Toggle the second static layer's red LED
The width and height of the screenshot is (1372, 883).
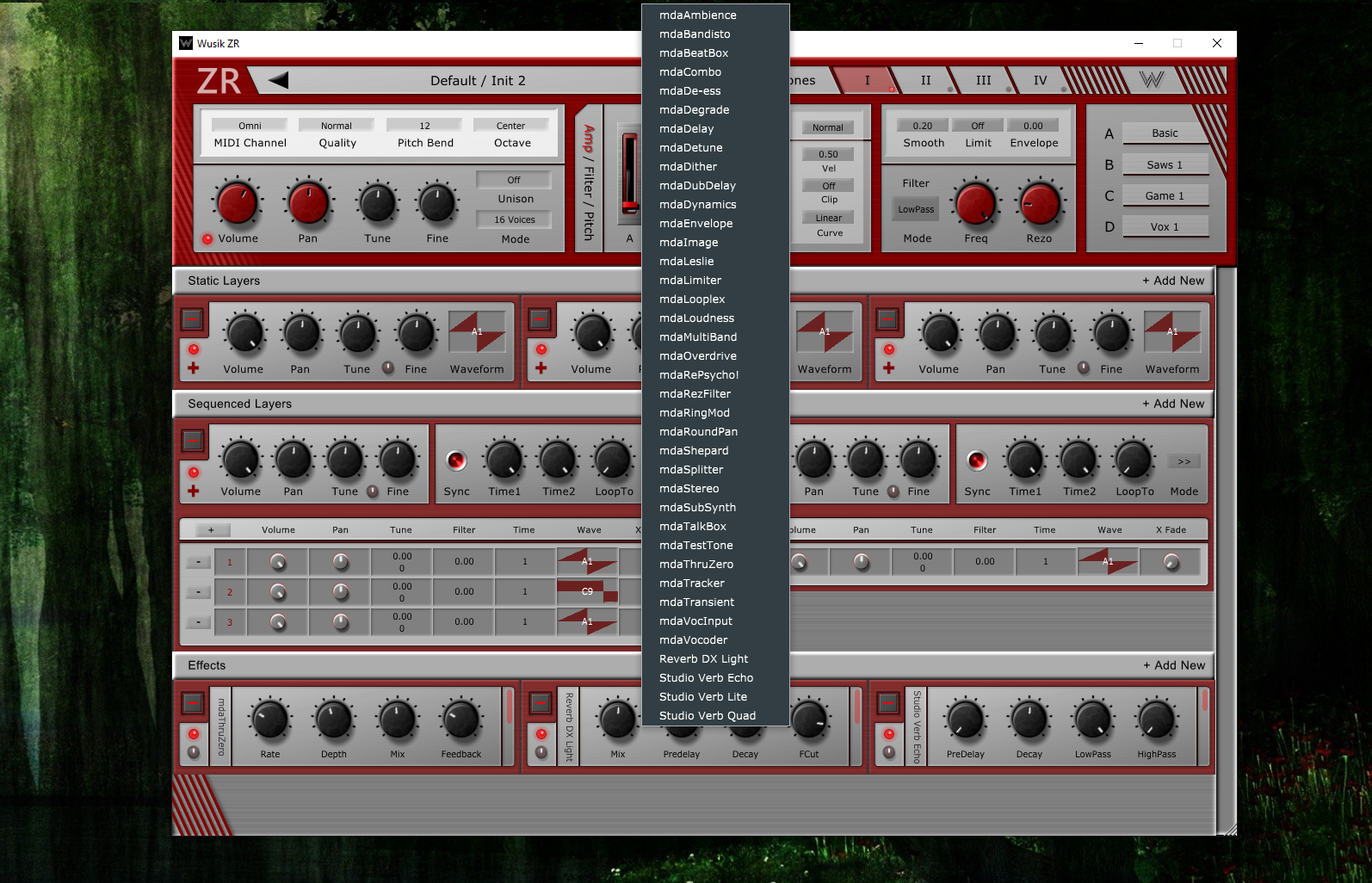point(541,349)
